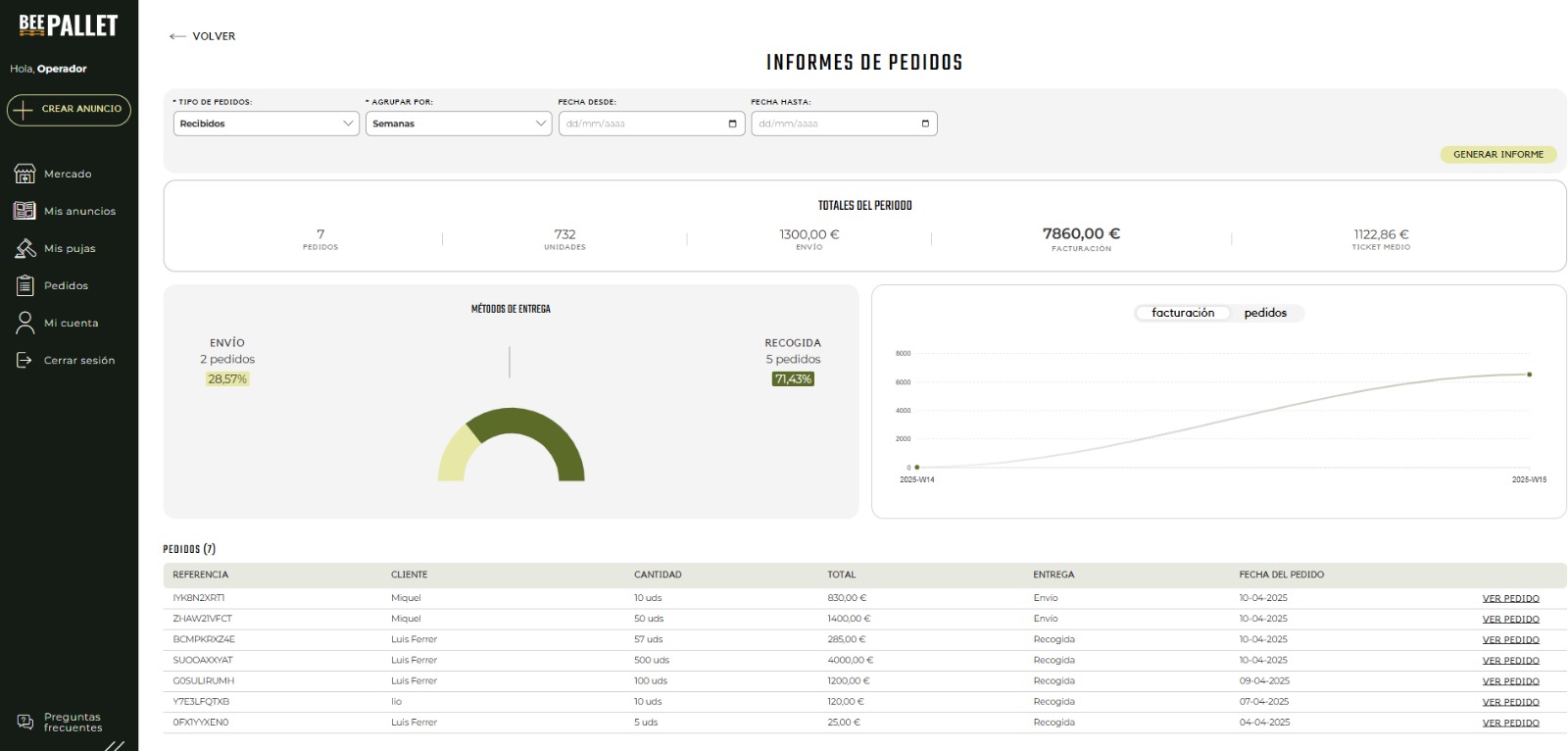The width and height of the screenshot is (1568, 751).
Task: Open Ver pedido for order SUOOAXXYAT
Action: click(1509, 661)
